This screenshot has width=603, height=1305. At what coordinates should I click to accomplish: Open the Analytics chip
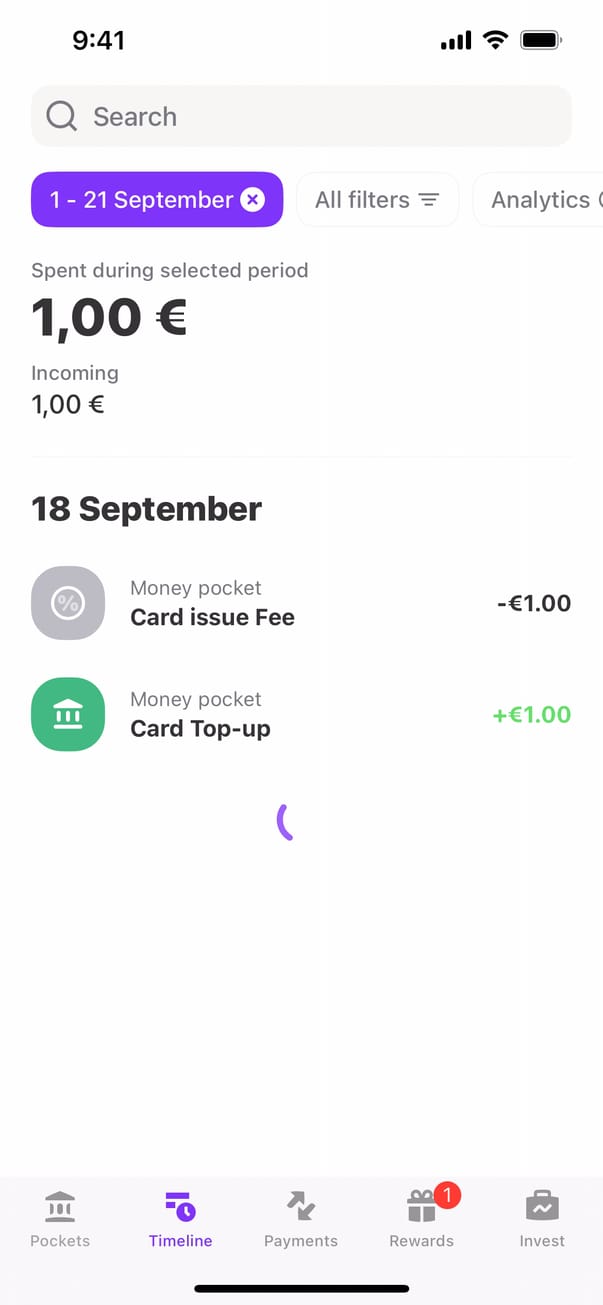(x=540, y=200)
